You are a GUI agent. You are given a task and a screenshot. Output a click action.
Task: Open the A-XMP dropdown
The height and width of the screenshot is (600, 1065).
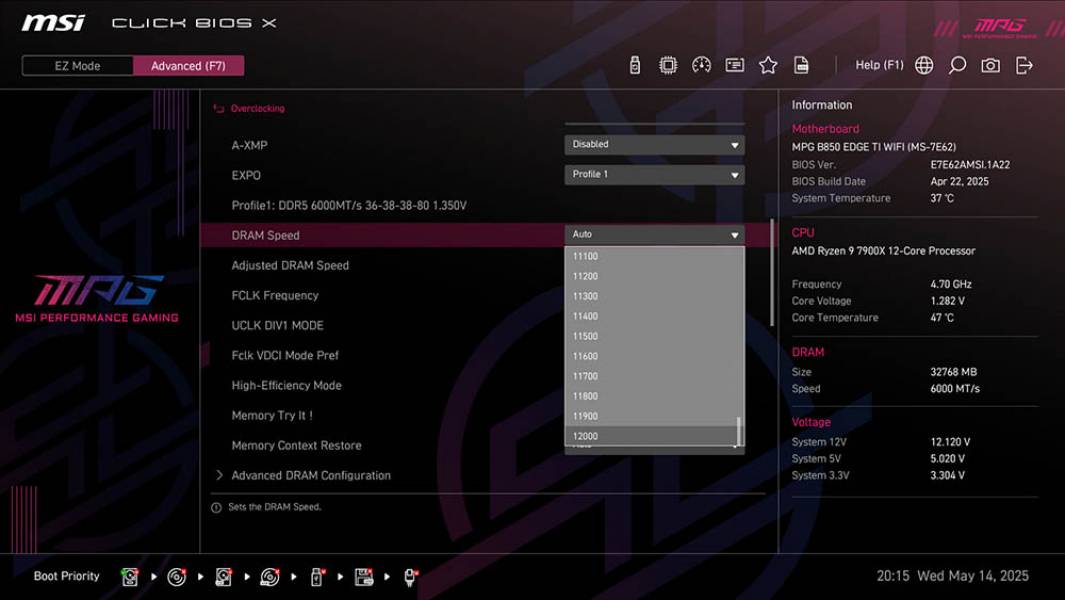point(654,145)
